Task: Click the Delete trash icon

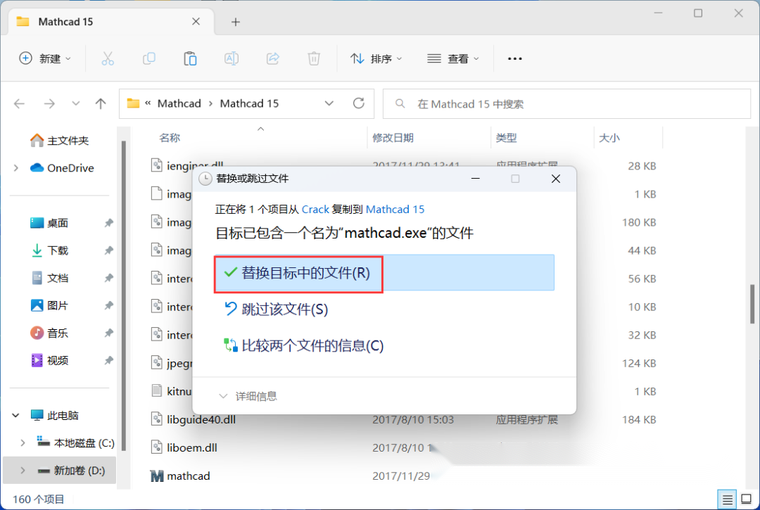Action: coord(313,59)
